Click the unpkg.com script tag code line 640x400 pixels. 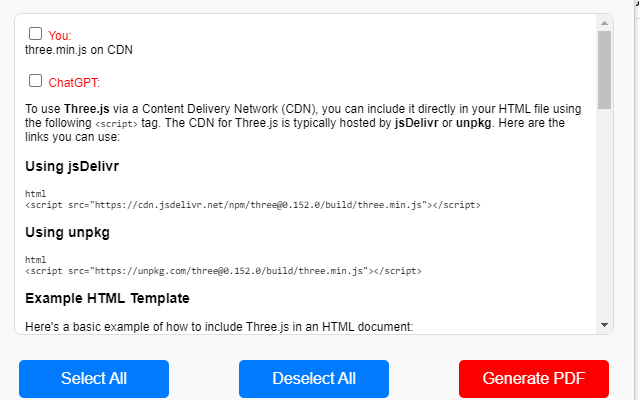tap(223, 270)
